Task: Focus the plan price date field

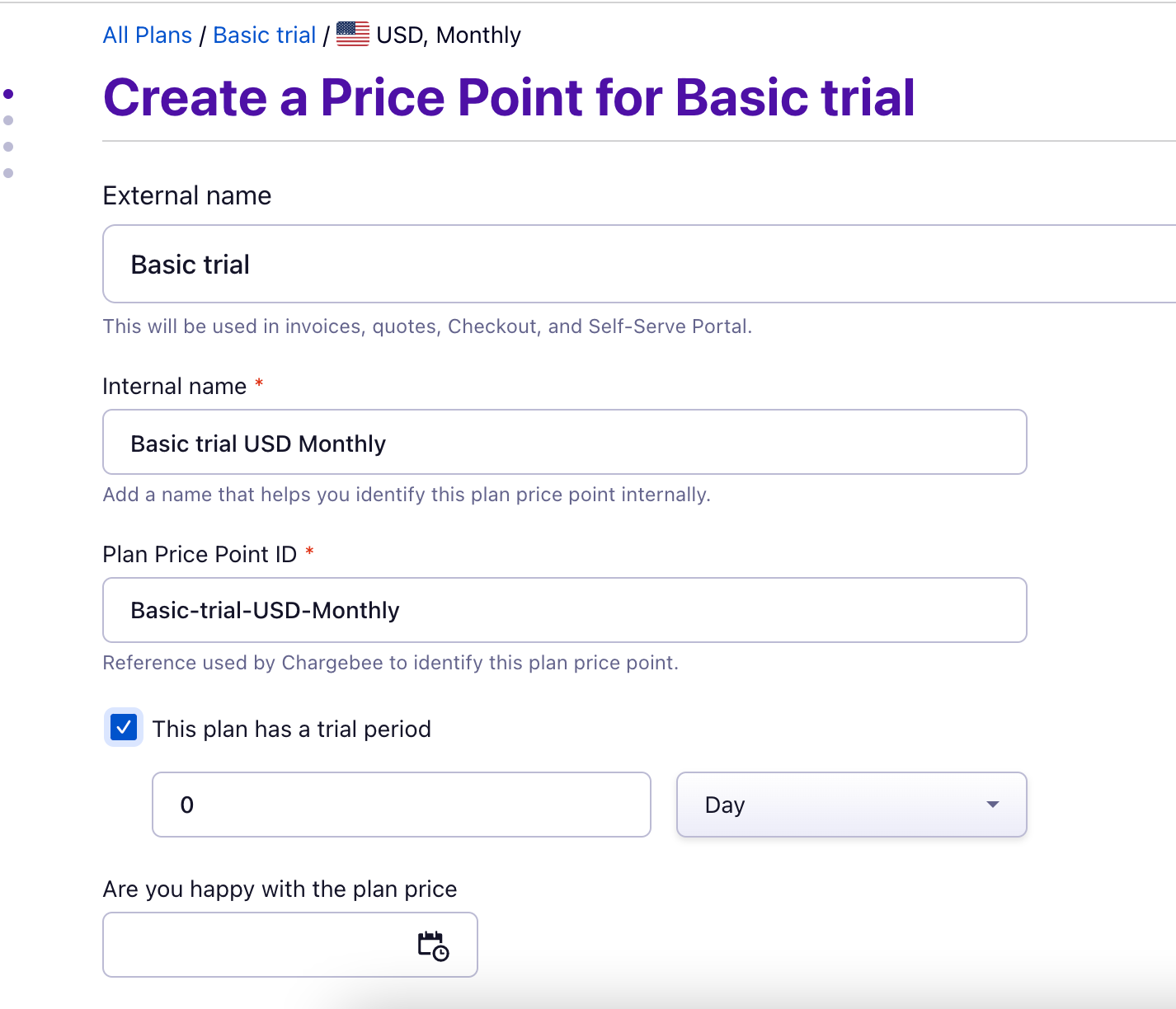Action: point(256,945)
